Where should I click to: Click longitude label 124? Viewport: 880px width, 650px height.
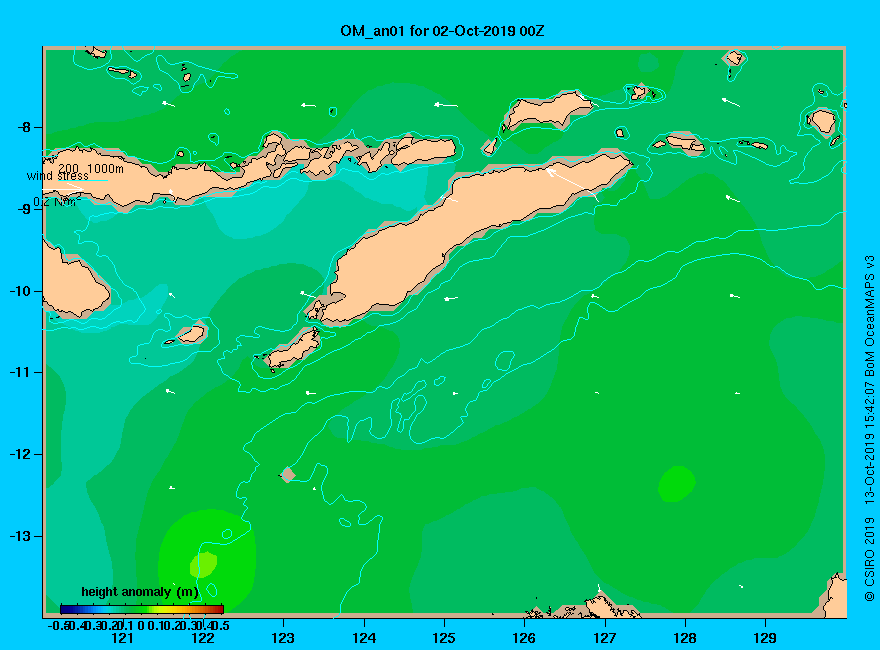(364, 638)
